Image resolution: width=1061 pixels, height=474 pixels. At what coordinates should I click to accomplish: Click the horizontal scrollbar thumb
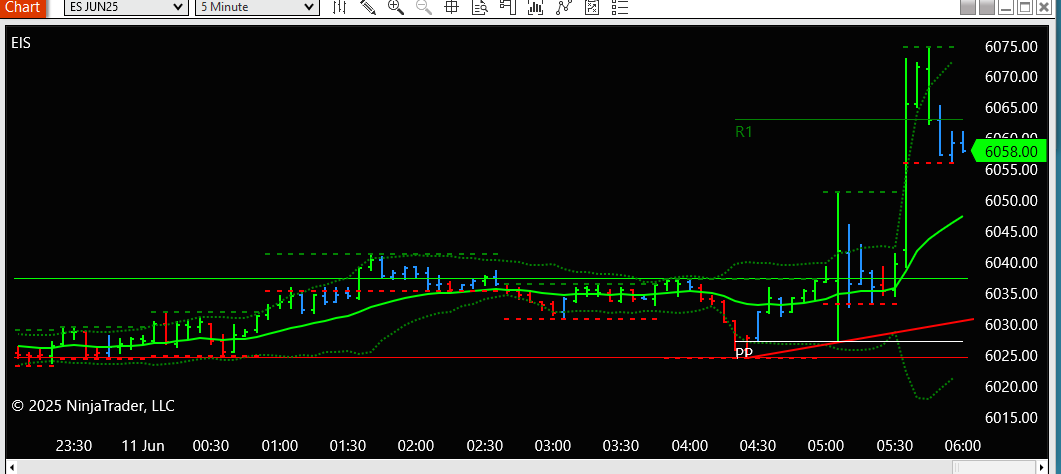tap(995, 467)
